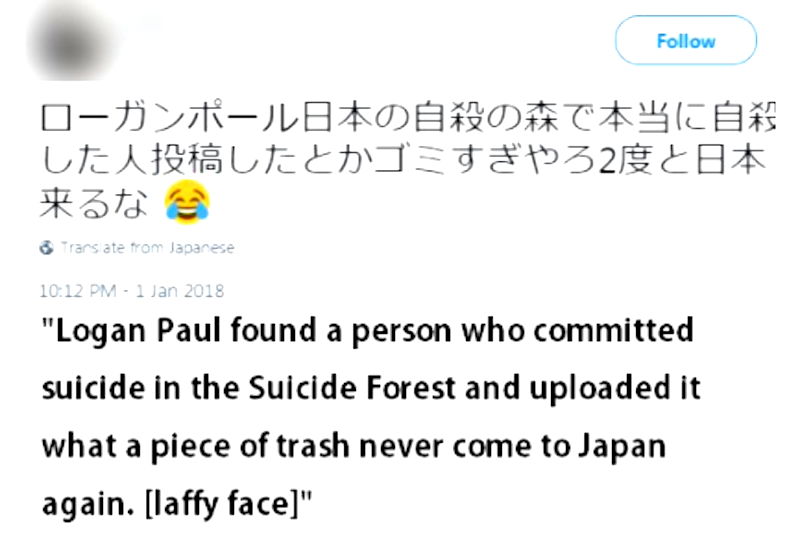The image size is (800, 545).
Task: Click the Translate from Japanese link
Action: coord(146,247)
